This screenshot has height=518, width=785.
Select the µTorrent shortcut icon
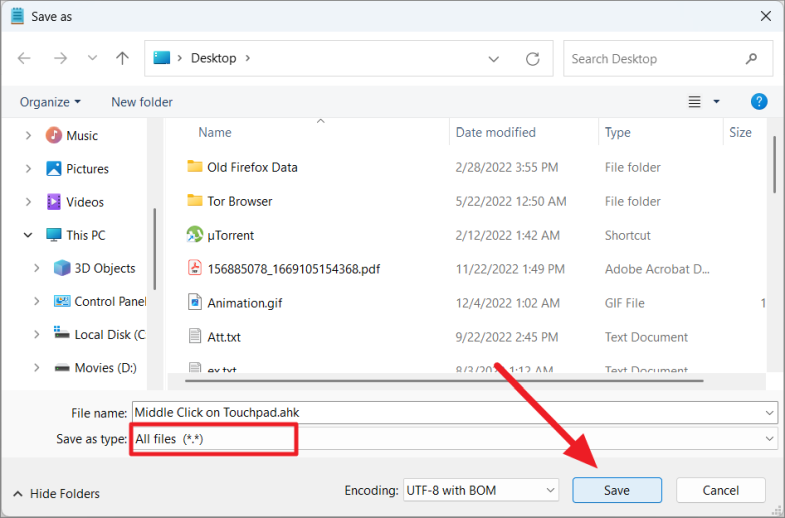coord(195,235)
